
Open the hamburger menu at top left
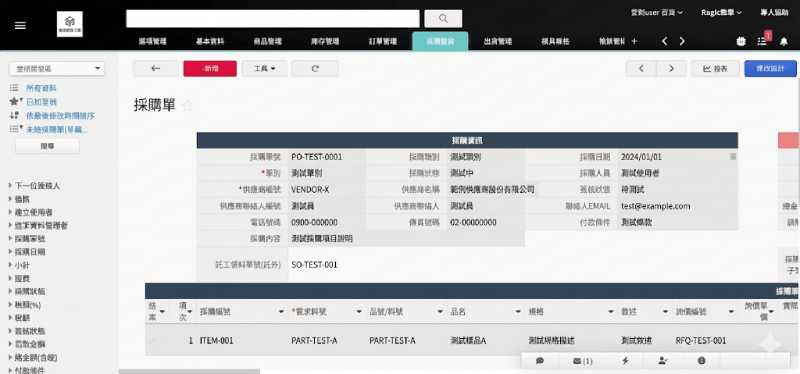click(x=20, y=25)
